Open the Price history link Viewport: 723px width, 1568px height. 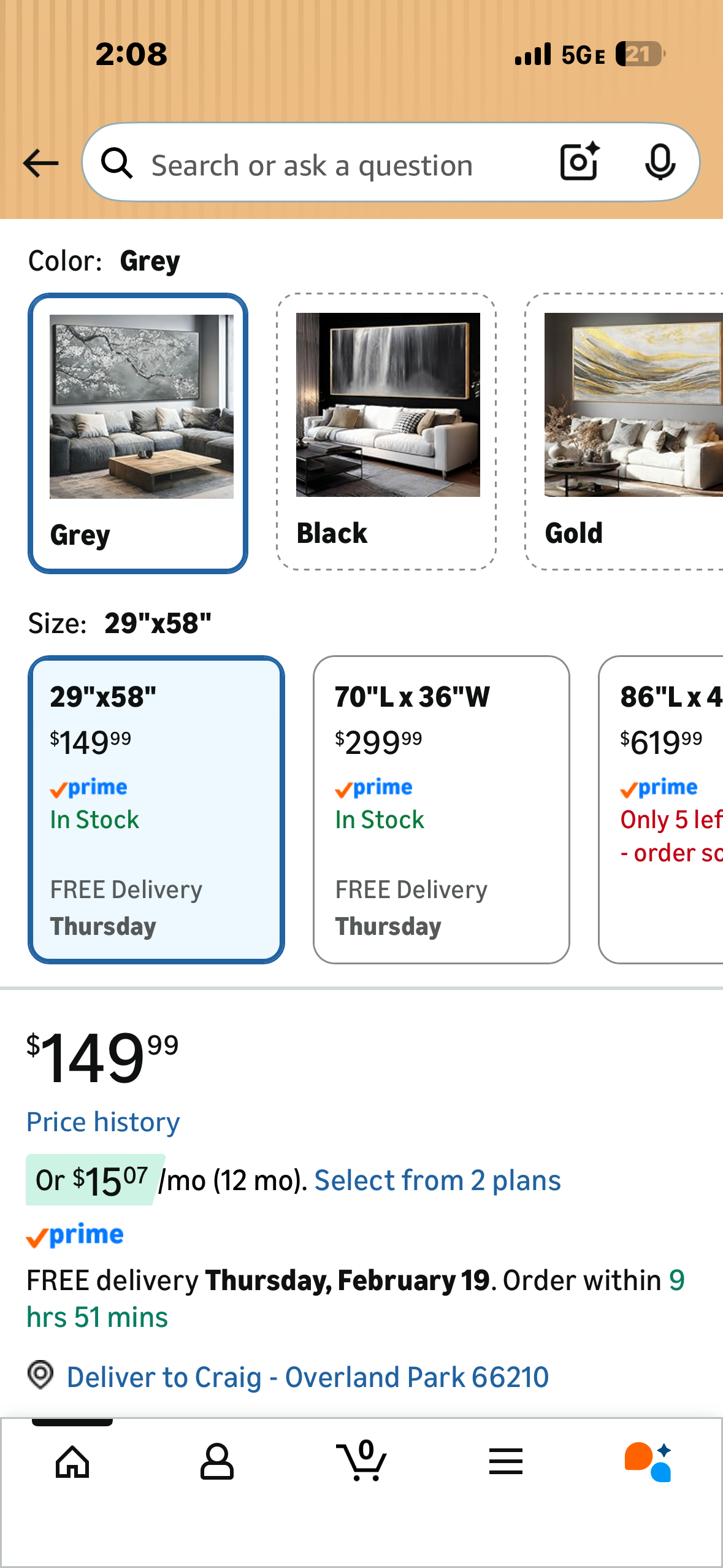click(103, 1122)
